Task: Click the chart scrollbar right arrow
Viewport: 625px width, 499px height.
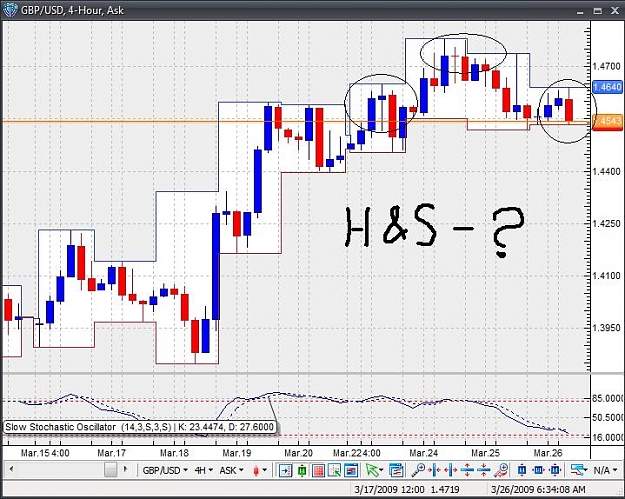Action: pos(125,469)
